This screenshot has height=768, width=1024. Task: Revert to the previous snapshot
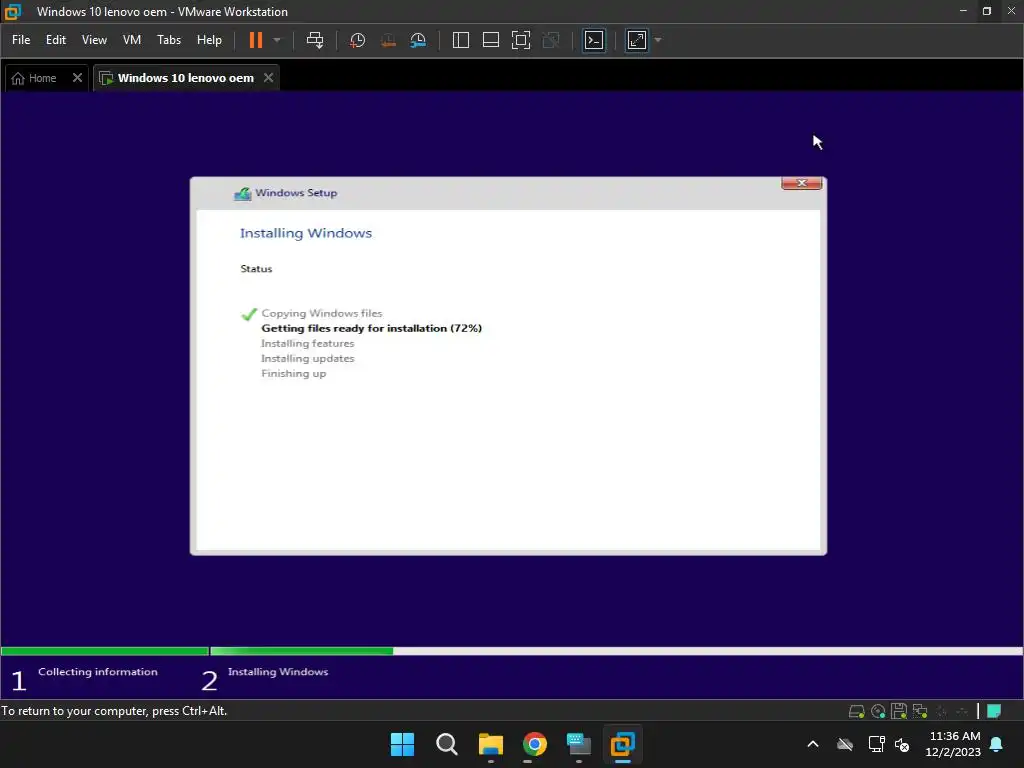click(388, 40)
